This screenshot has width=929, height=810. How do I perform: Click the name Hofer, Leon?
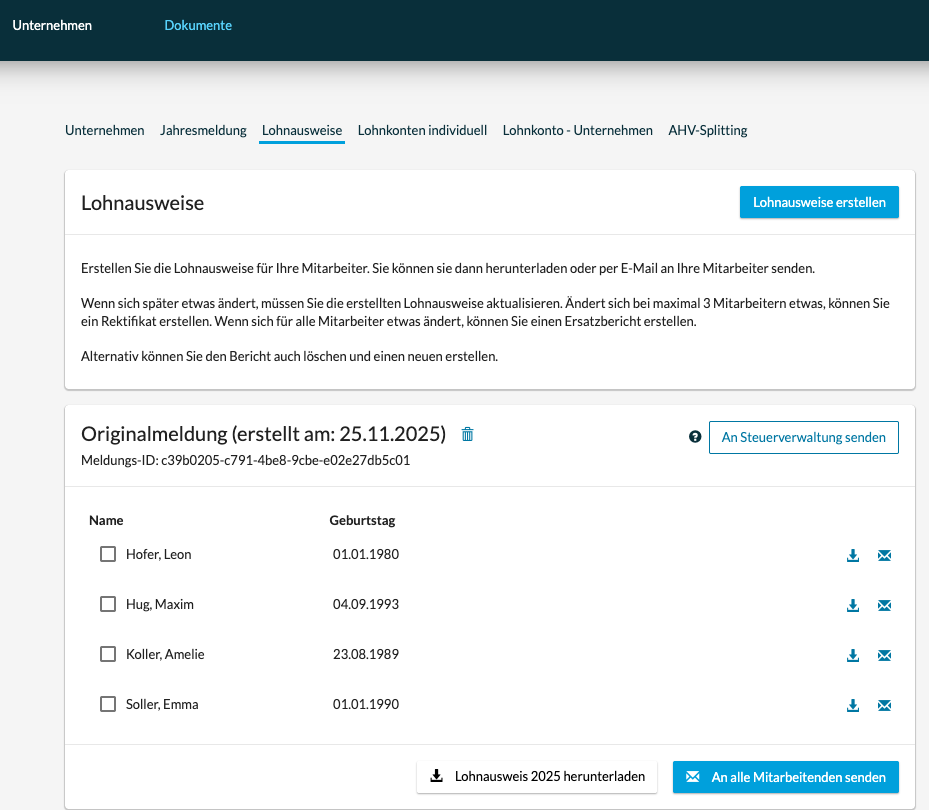(159, 555)
